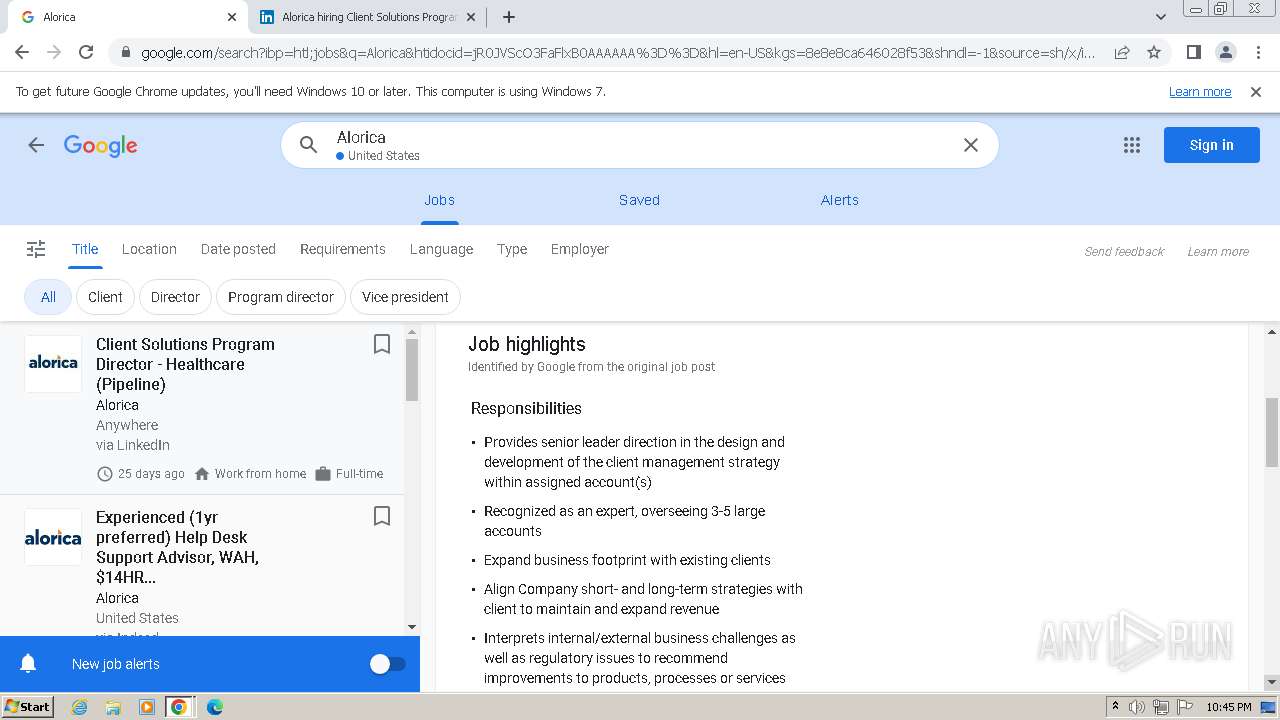Bookmark the Client Solutions Program Director job
This screenshot has height=720, width=1280.
click(x=381, y=344)
